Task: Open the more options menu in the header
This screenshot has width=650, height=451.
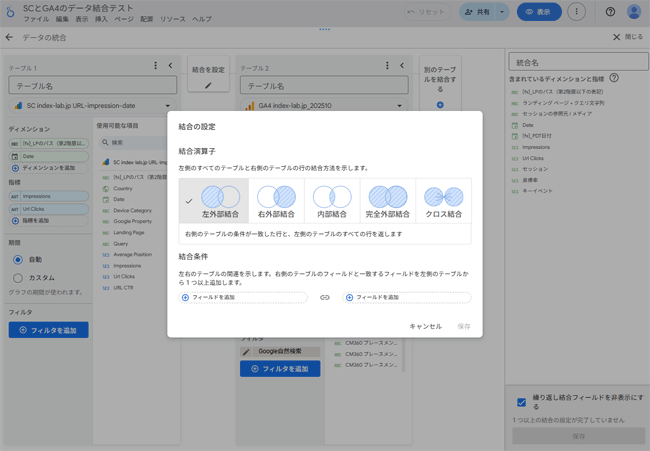Action: (x=576, y=12)
